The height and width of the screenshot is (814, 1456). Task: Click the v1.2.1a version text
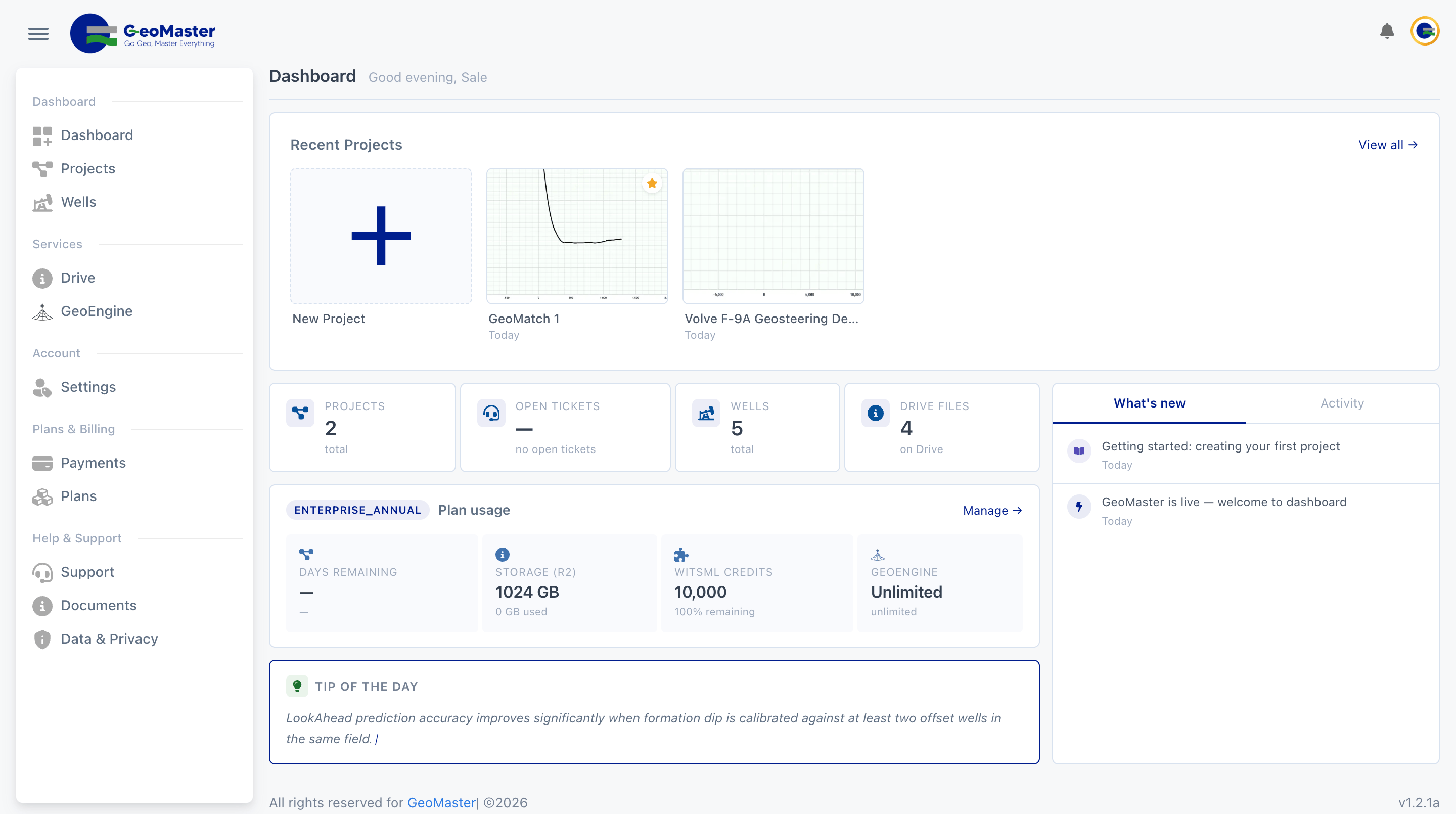(1419, 803)
